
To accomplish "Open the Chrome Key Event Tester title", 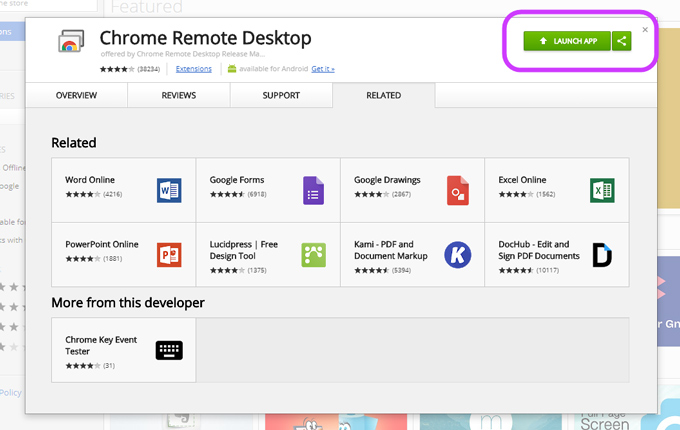I will [101, 345].
